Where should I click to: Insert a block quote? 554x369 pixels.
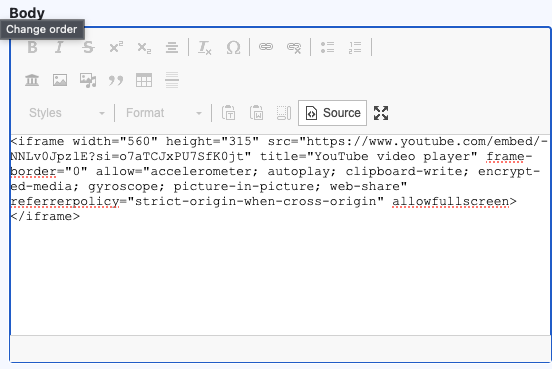116,80
